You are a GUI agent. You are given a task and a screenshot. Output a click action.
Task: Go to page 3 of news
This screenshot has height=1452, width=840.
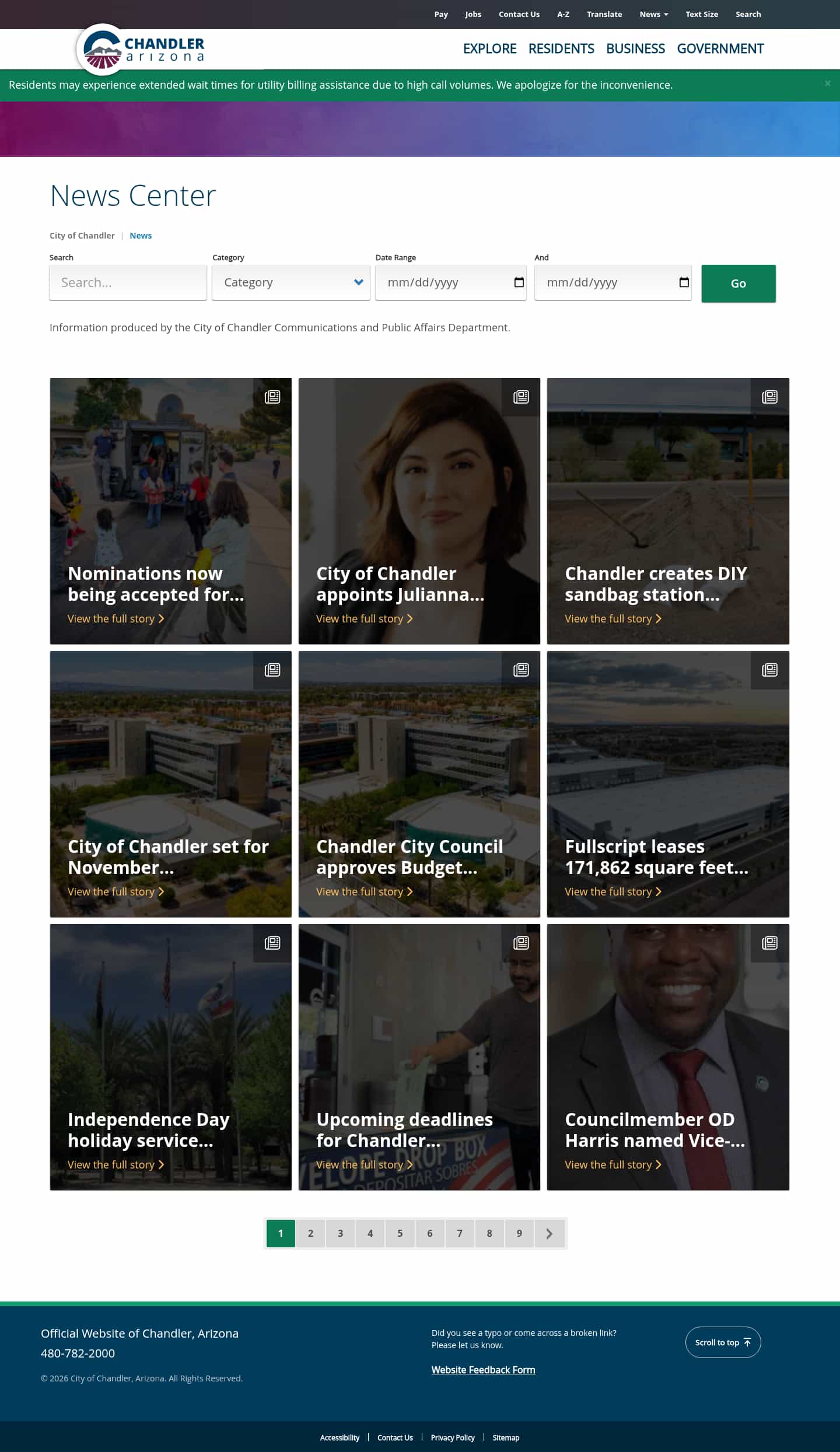pyautogui.click(x=340, y=1233)
